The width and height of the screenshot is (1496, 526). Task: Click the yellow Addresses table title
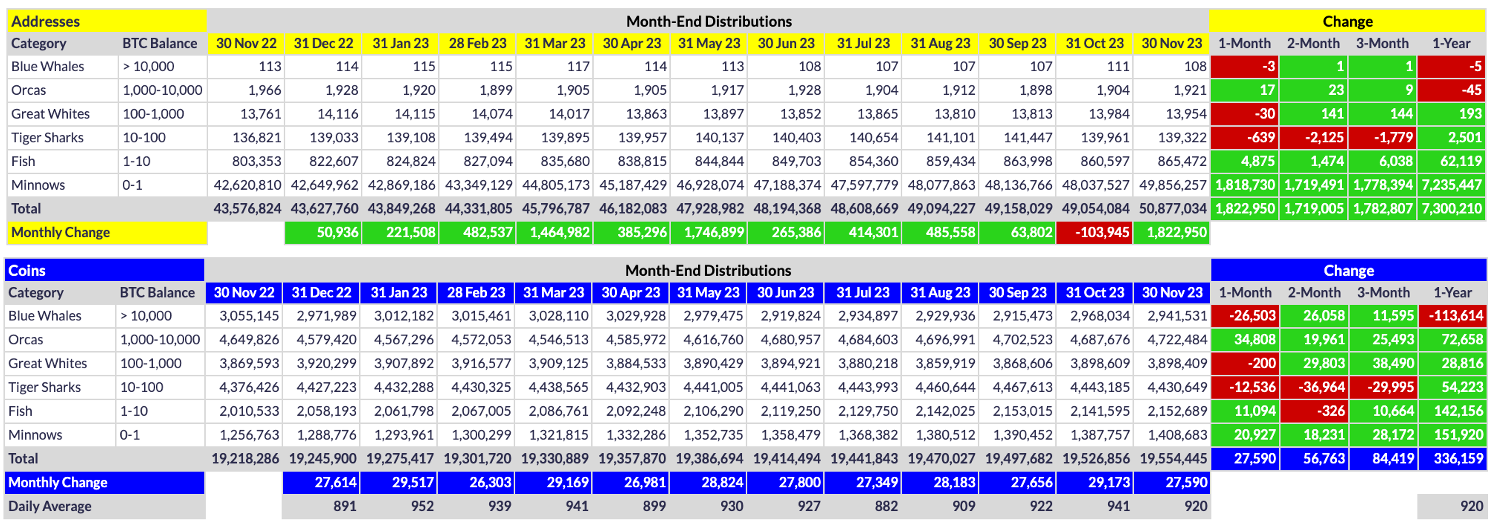(x=107, y=21)
